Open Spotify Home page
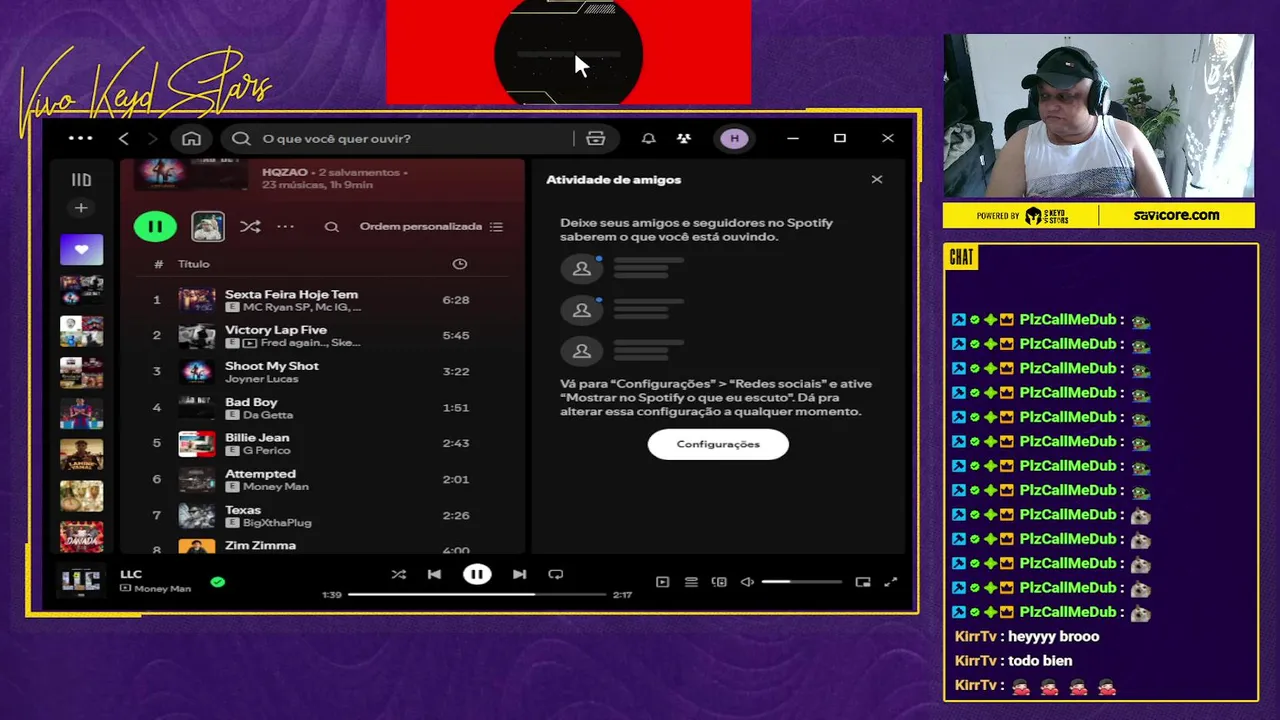This screenshot has height=720, width=1280. [191, 138]
